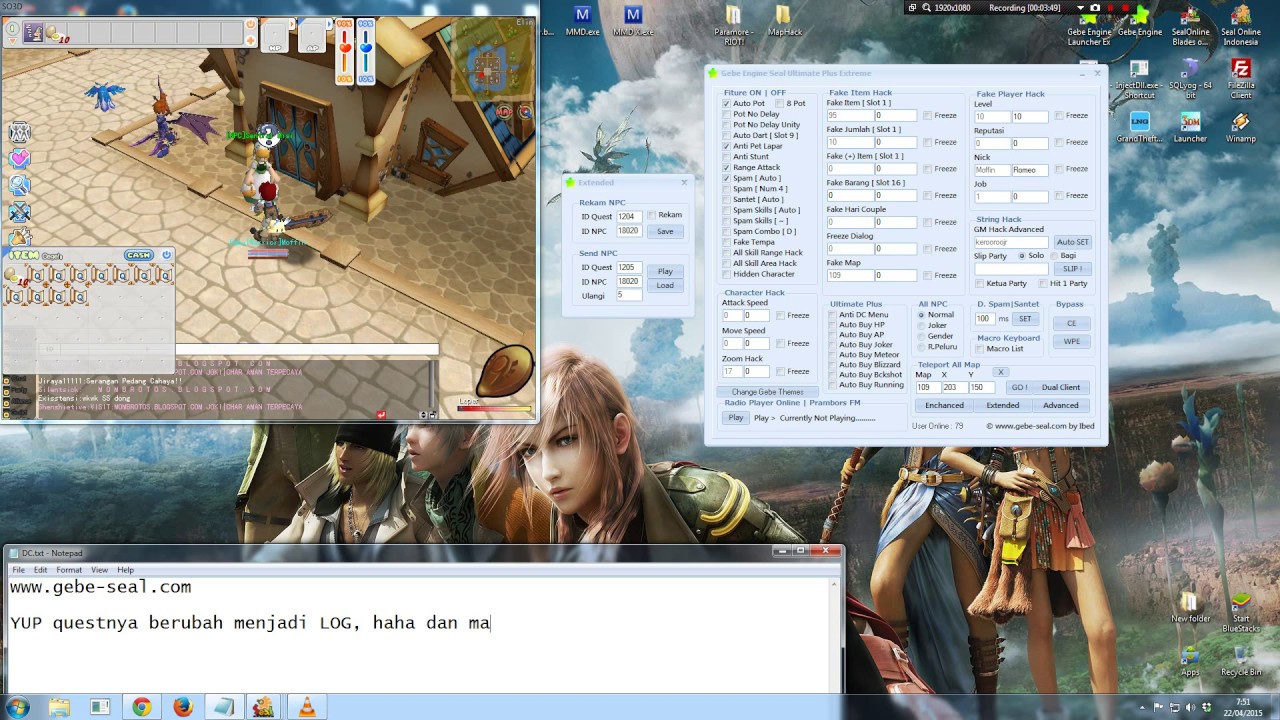This screenshot has height=720, width=1280.
Task: Open the Windows Start menu
Action: (17, 707)
